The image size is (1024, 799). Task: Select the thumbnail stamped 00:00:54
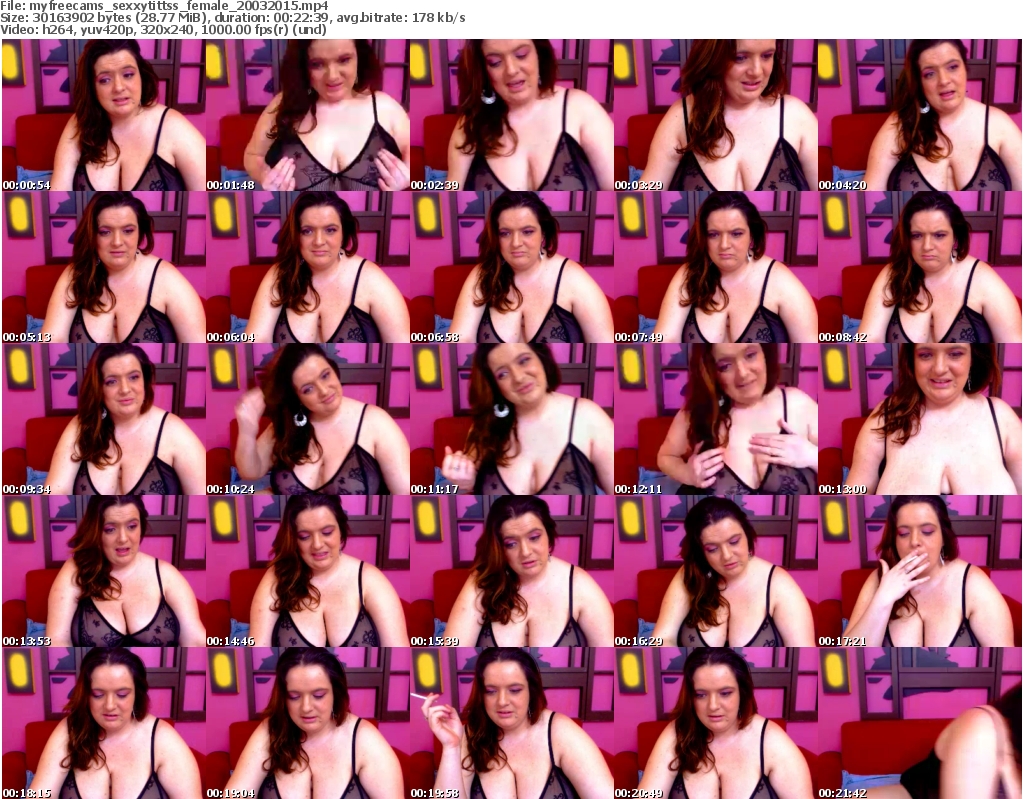coord(103,115)
